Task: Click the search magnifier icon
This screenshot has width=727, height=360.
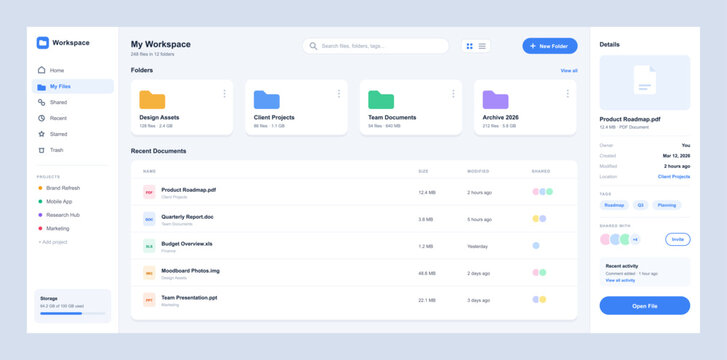Action: (313, 46)
